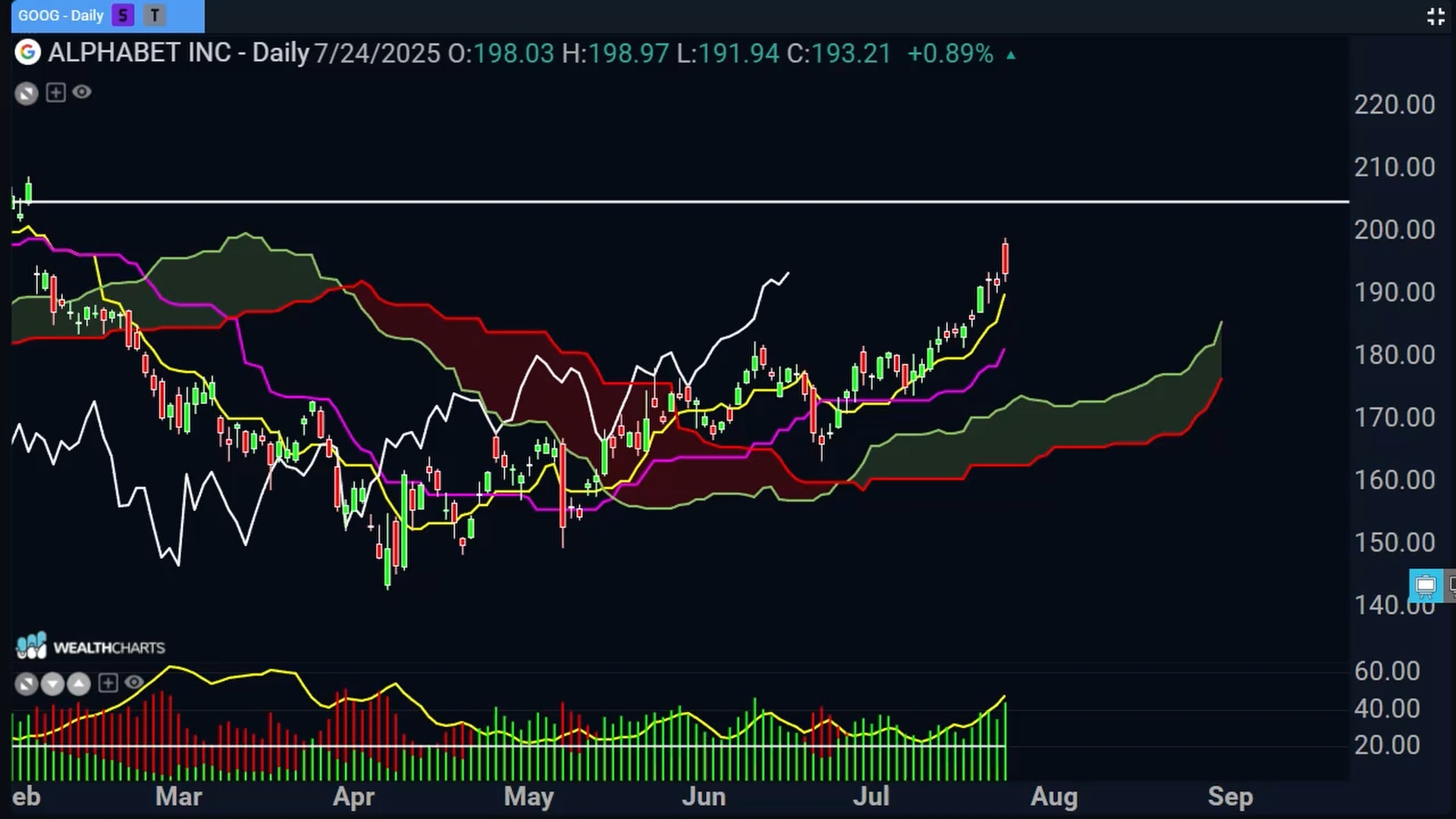Click the Sep label on time axis

click(x=1230, y=797)
